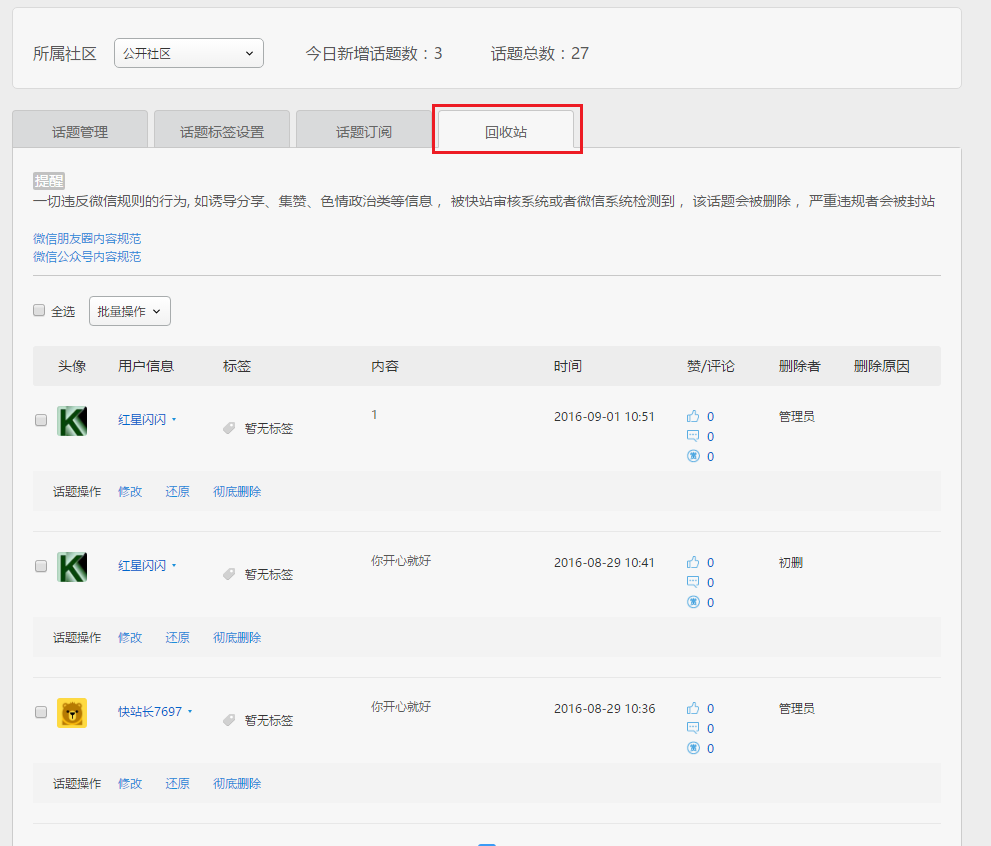Image resolution: width=991 pixels, height=846 pixels.
Task: Select the checkbox beside 快站长7697's topic
Action: (x=41, y=712)
